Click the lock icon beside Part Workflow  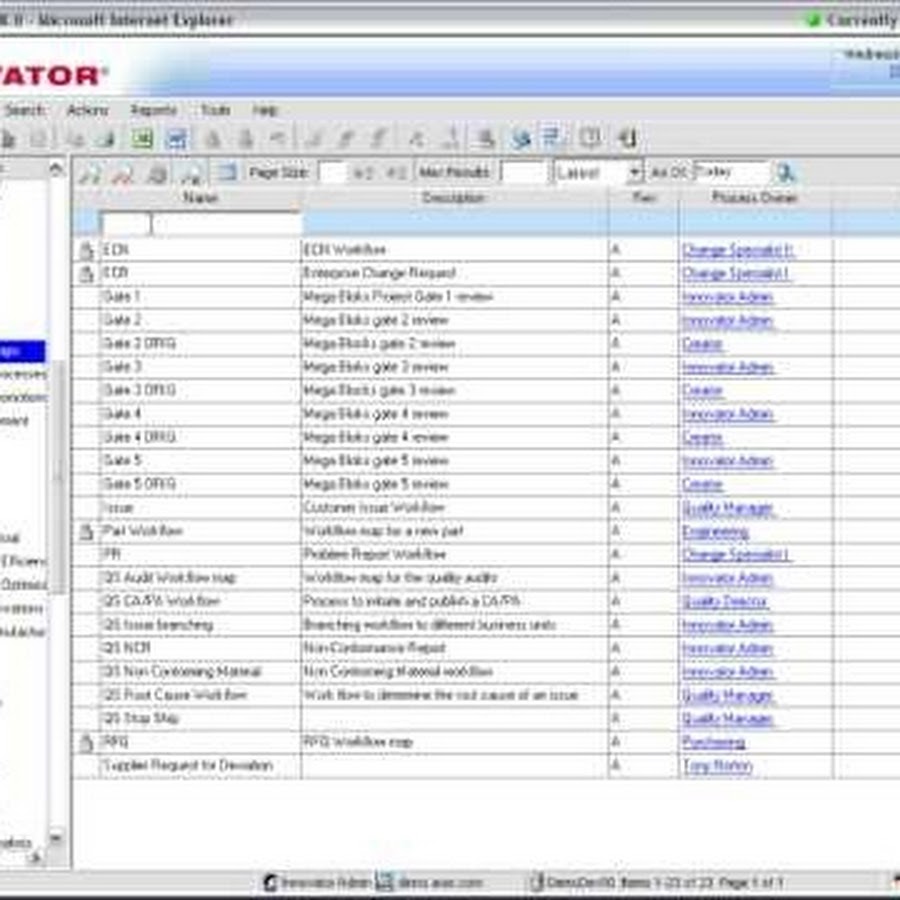(x=86, y=532)
